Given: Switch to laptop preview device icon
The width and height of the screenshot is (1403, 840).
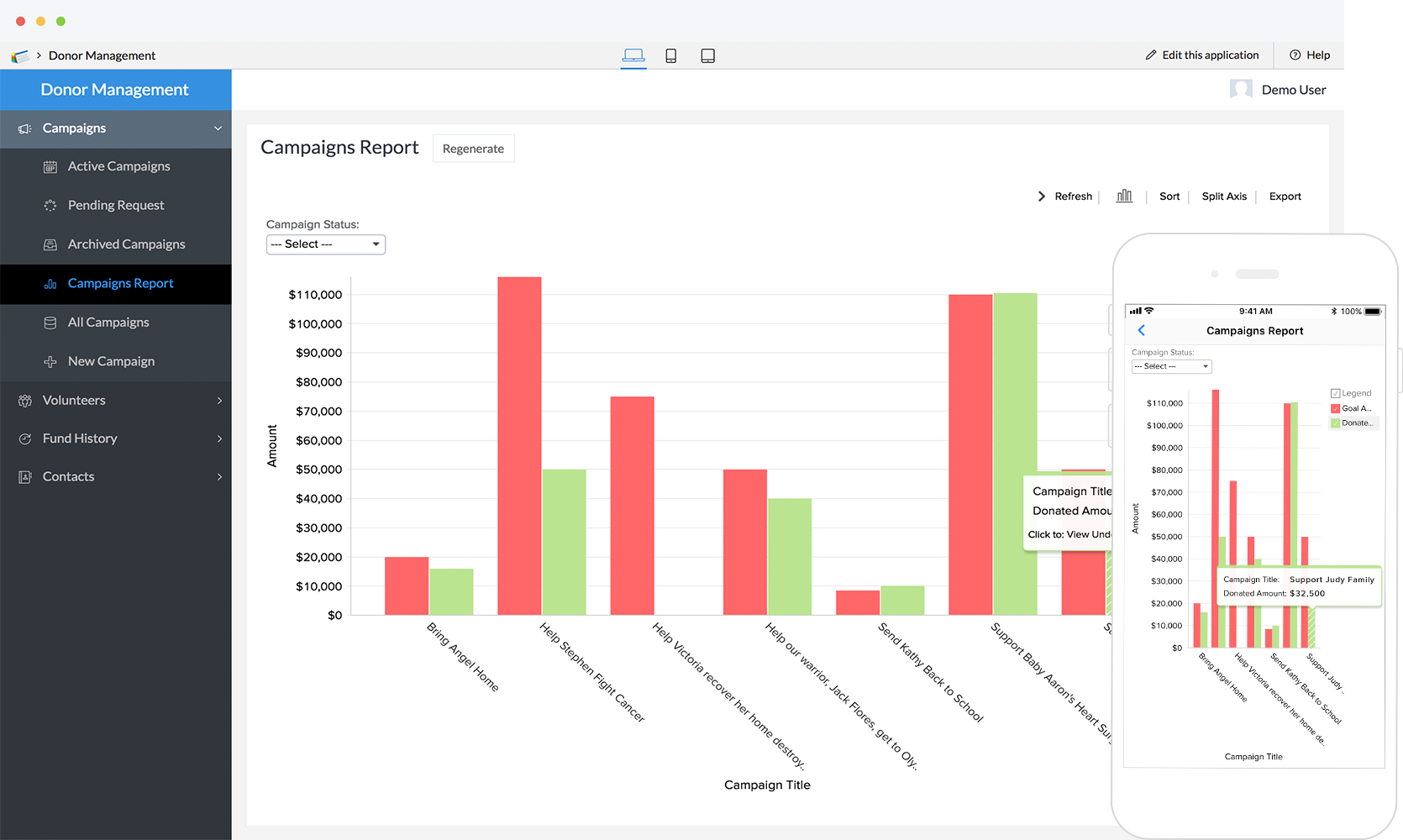Looking at the screenshot, I should [633, 55].
